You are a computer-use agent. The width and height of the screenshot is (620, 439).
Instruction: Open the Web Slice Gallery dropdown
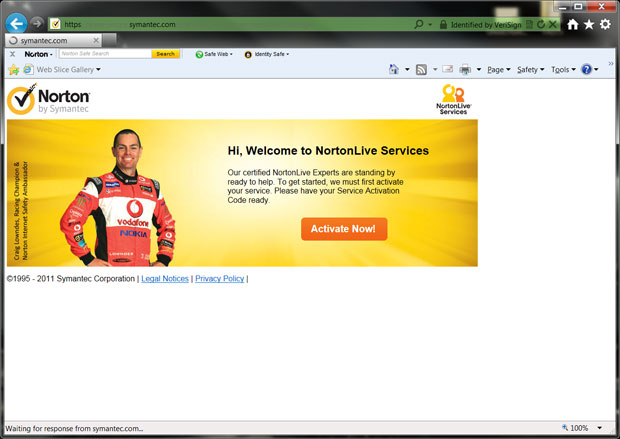pos(98,70)
